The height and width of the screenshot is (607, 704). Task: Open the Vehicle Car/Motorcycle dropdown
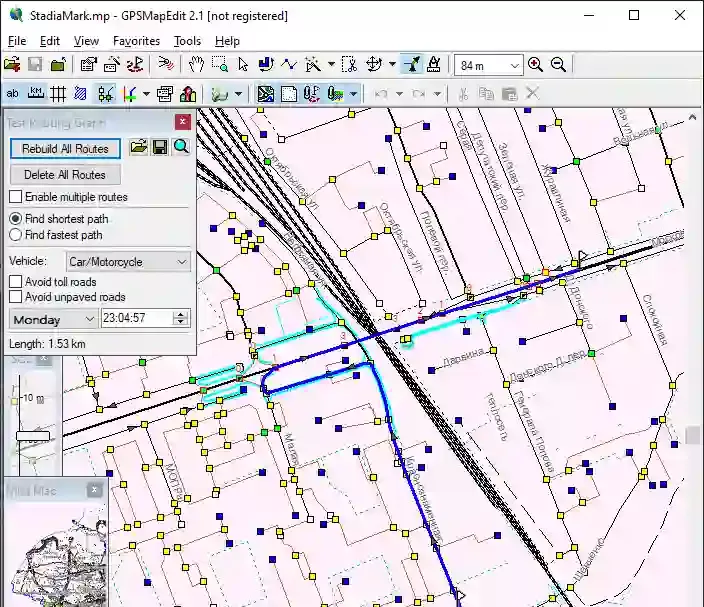click(x=128, y=262)
